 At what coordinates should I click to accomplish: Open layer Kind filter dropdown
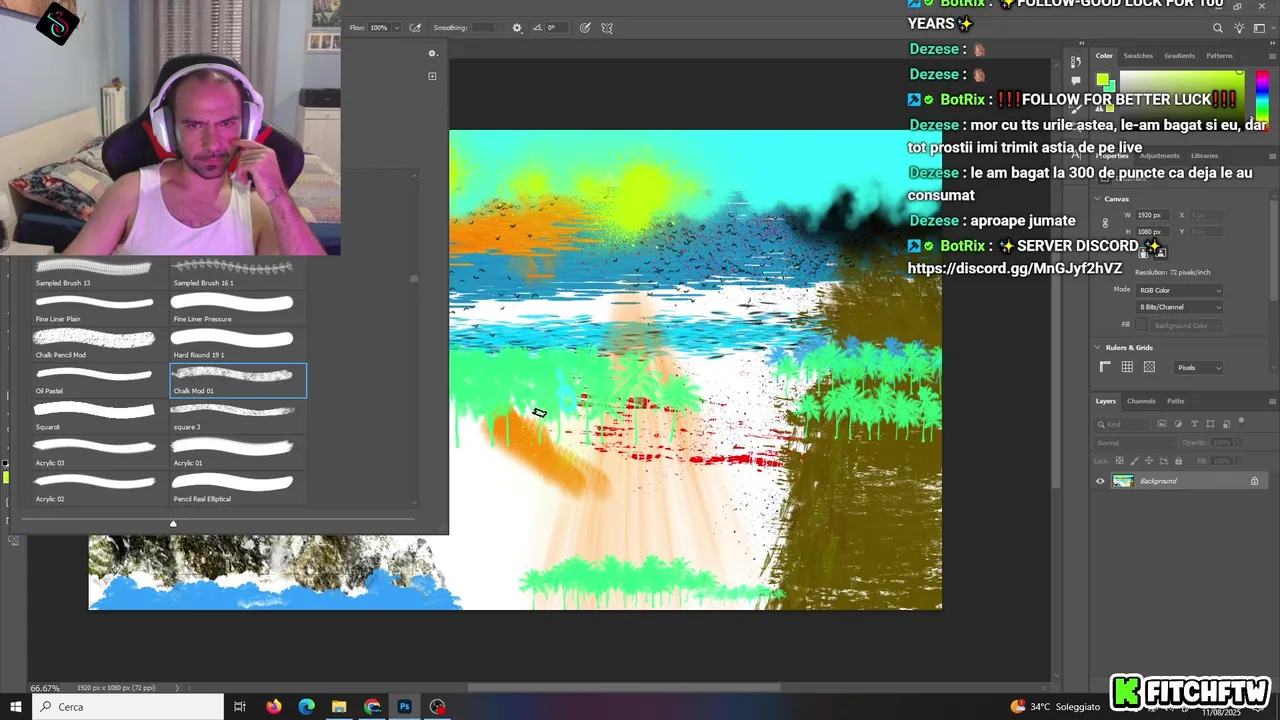point(1120,424)
